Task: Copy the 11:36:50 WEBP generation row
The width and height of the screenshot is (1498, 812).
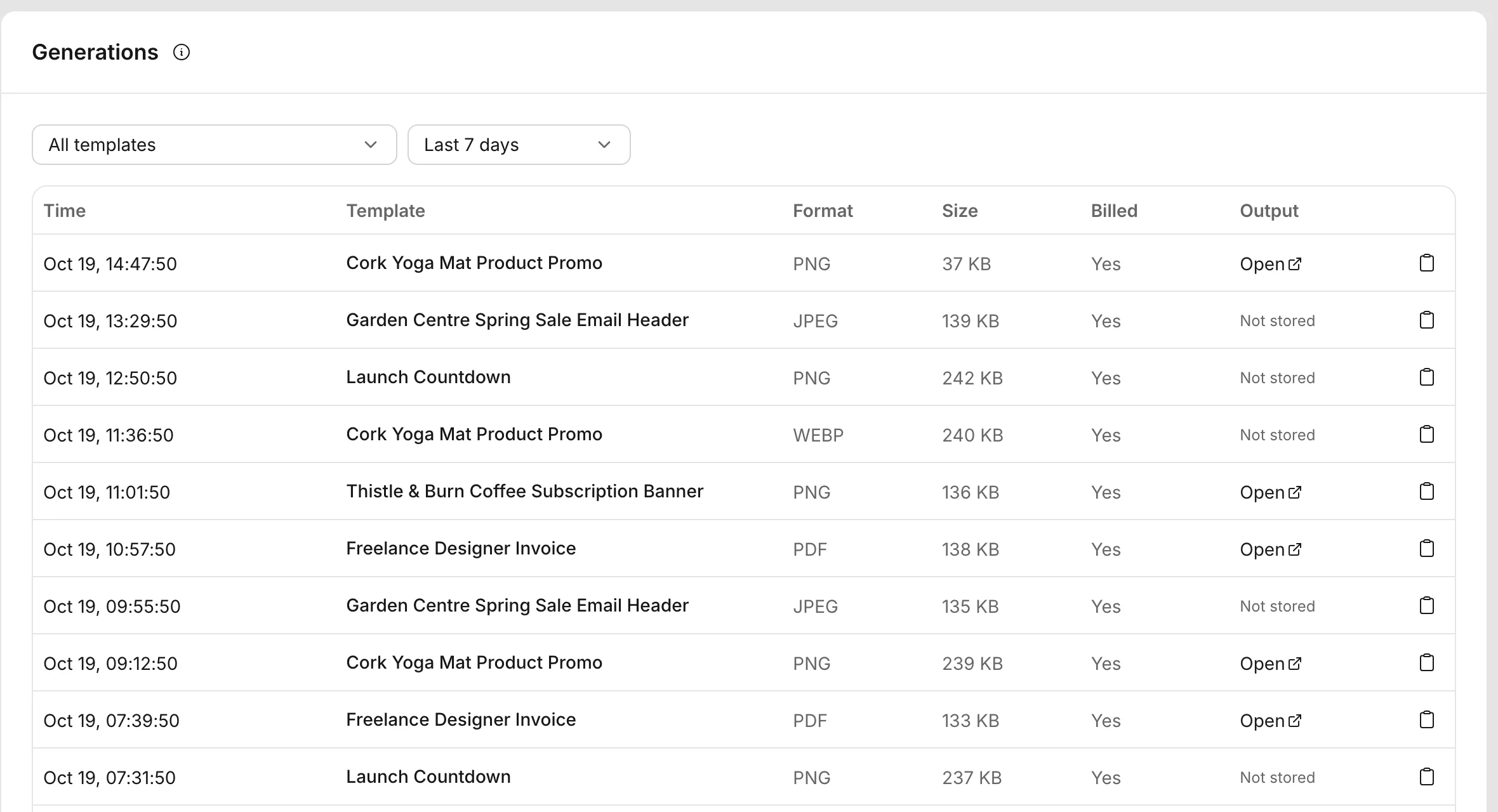Action: point(1426,434)
